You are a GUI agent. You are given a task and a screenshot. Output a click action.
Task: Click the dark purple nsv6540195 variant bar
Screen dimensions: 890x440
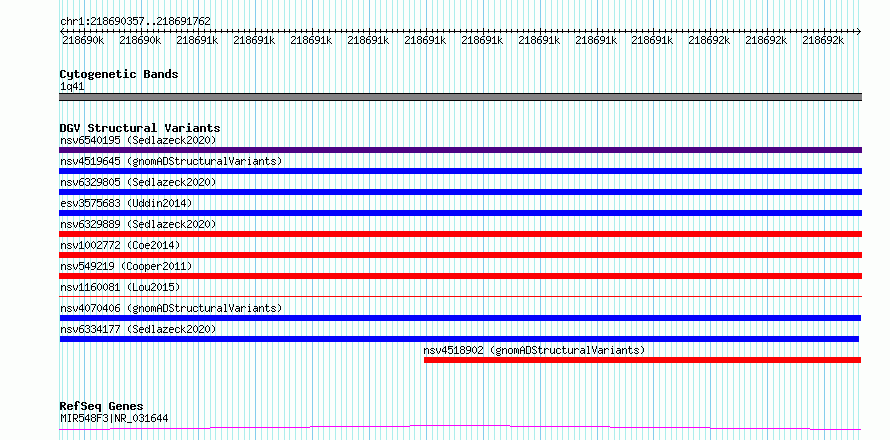tap(460, 150)
